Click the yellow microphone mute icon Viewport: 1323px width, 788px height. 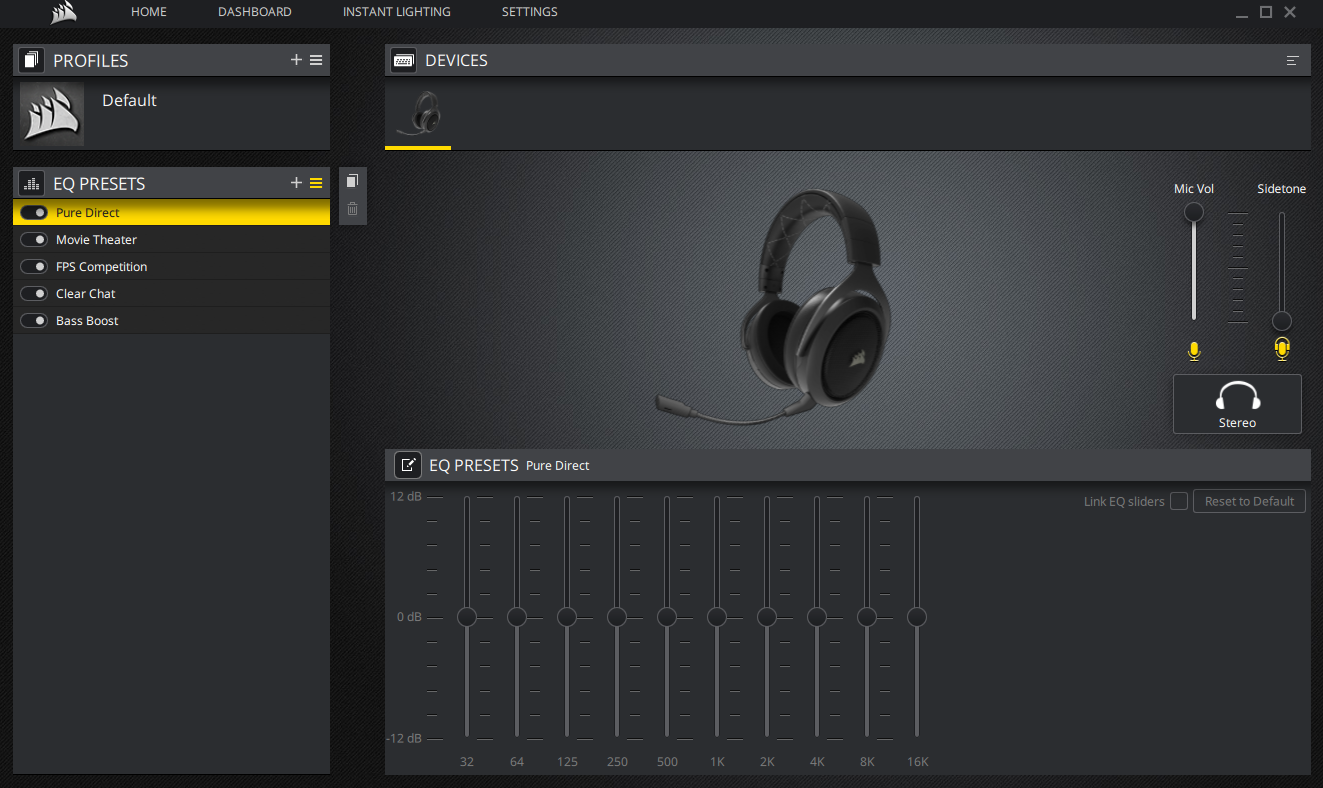coord(1193,351)
